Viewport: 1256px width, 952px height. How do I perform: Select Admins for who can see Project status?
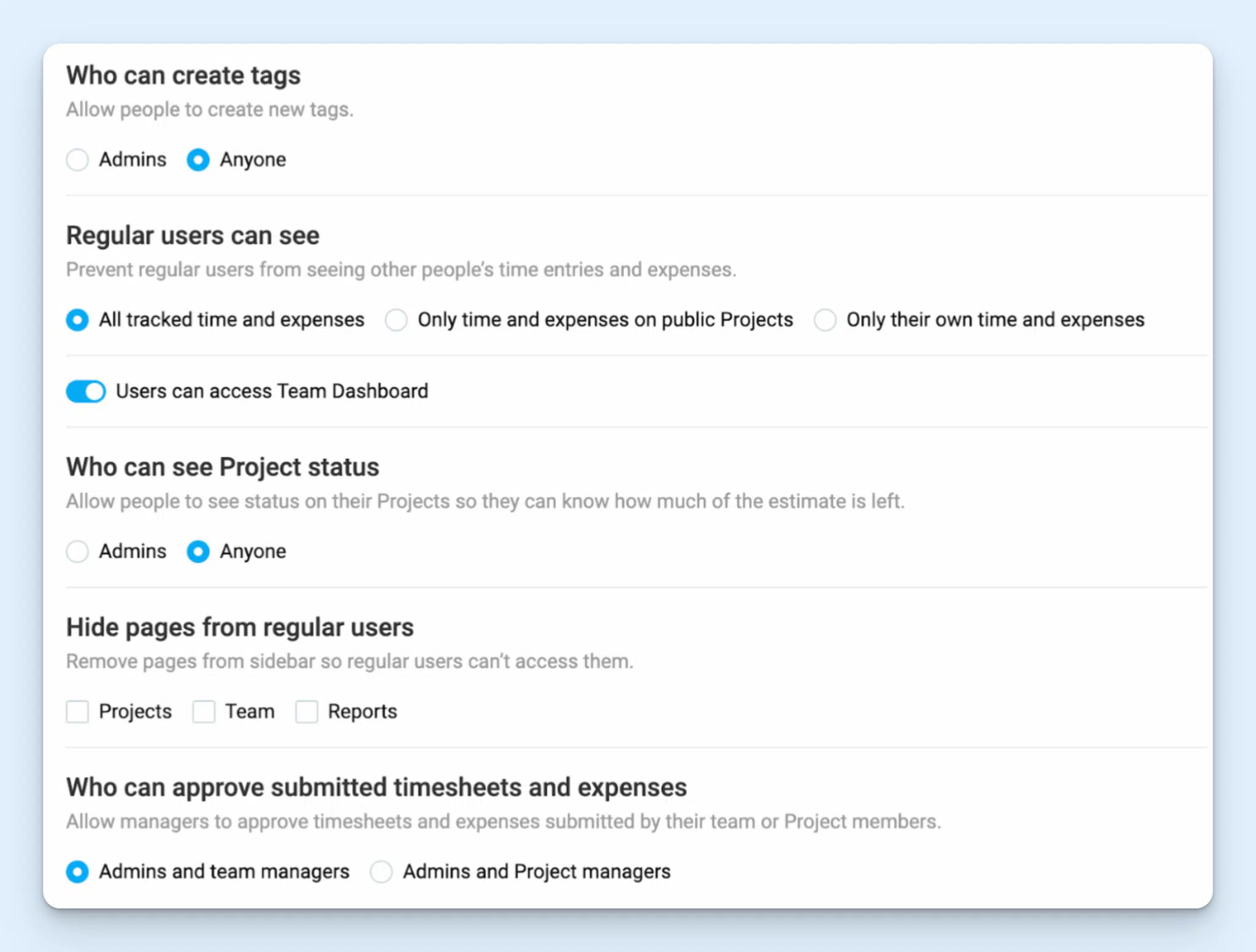tap(78, 551)
